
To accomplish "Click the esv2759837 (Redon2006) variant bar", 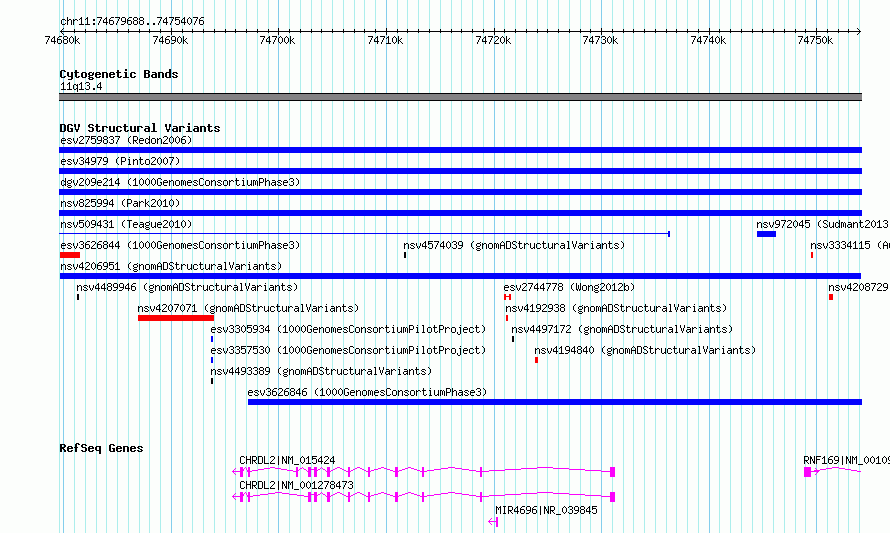I will (460, 150).
